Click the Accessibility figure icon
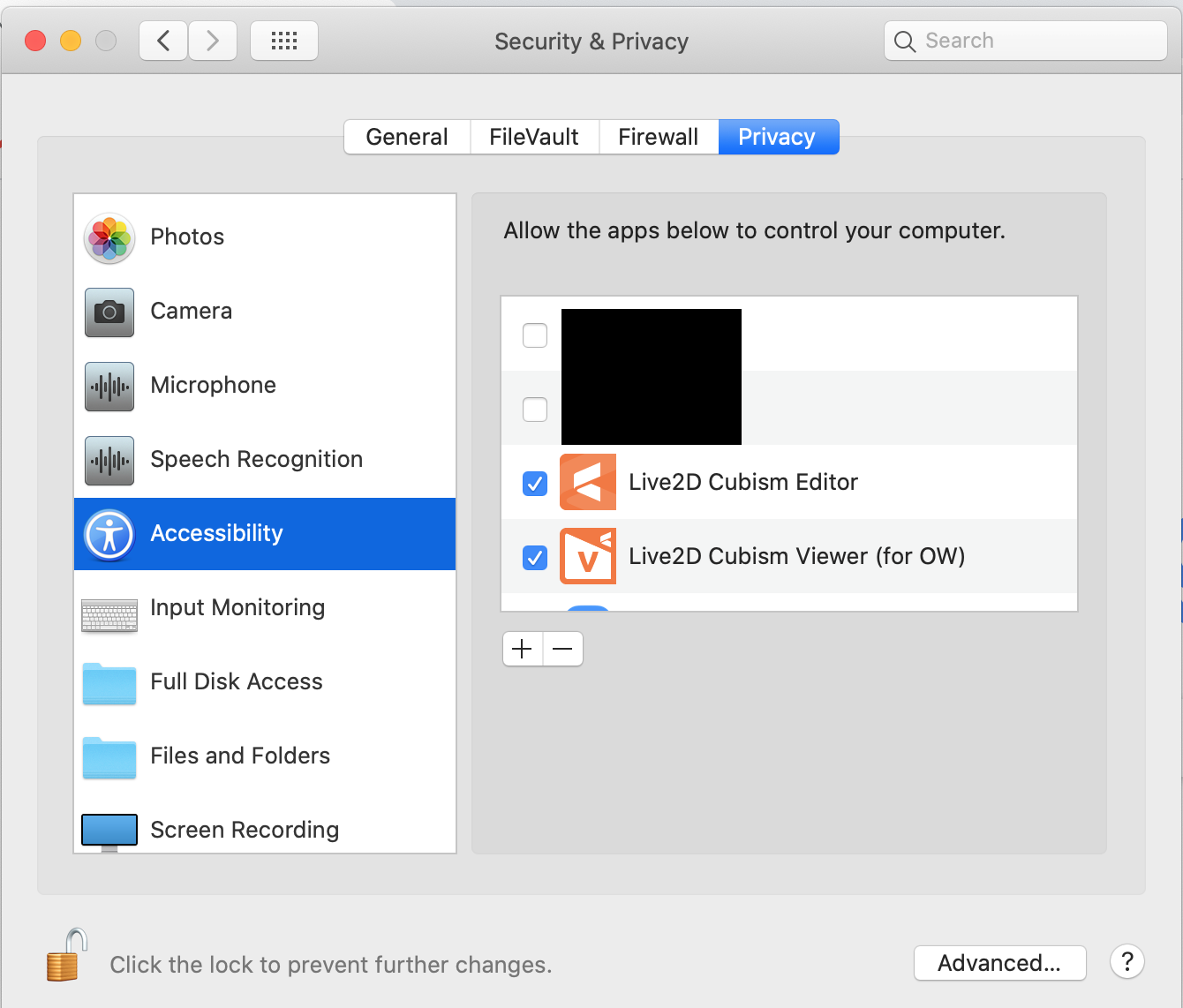The image size is (1183, 1008). [x=109, y=535]
